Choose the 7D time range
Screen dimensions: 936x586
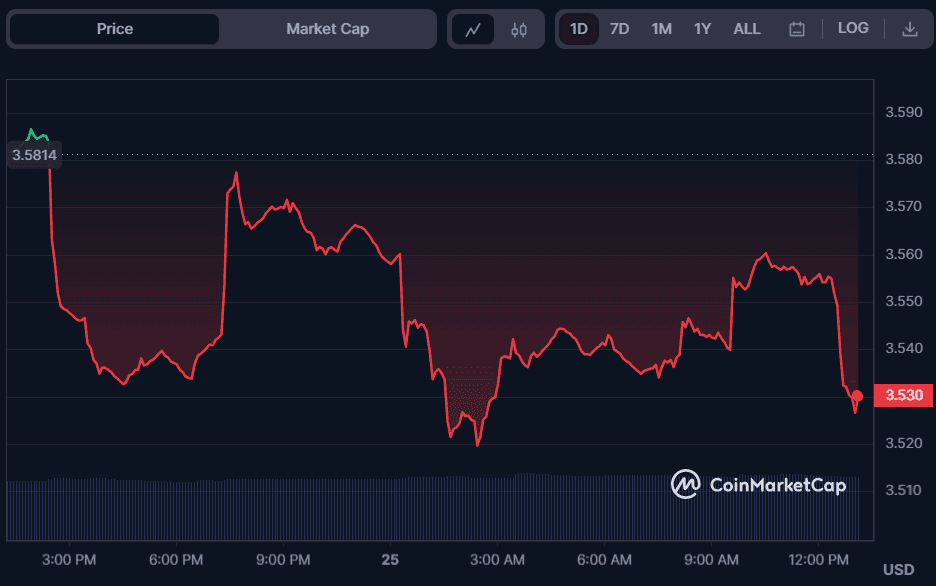click(x=619, y=29)
